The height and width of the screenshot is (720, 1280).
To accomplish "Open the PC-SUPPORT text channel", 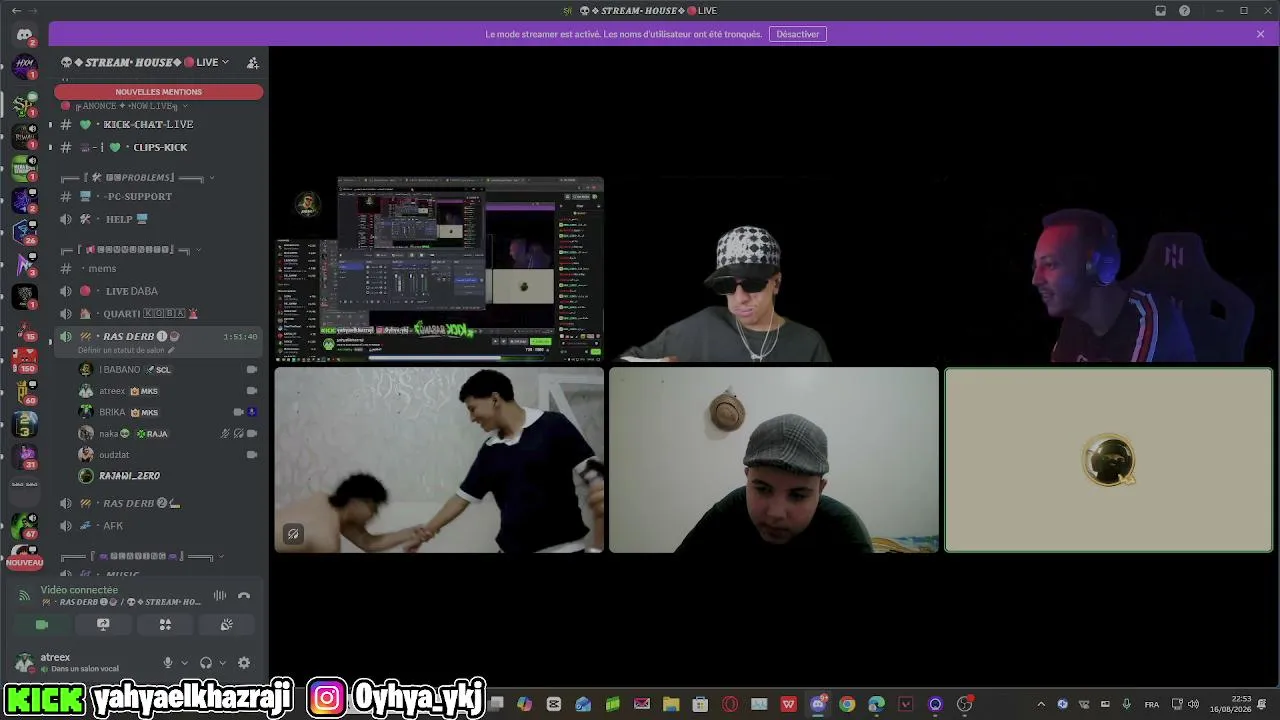I will (157, 196).
